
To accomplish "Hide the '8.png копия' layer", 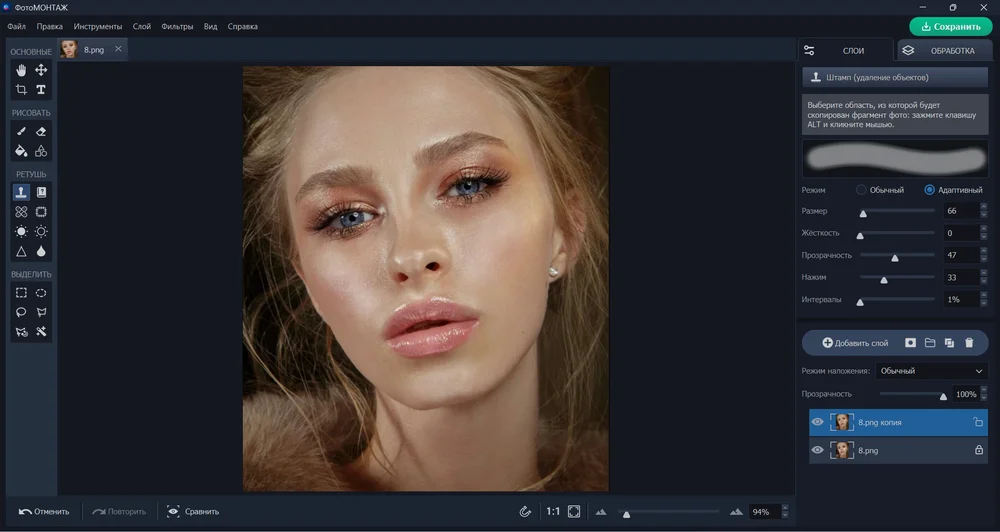I will pyautogui.click(x=817, y=422).
